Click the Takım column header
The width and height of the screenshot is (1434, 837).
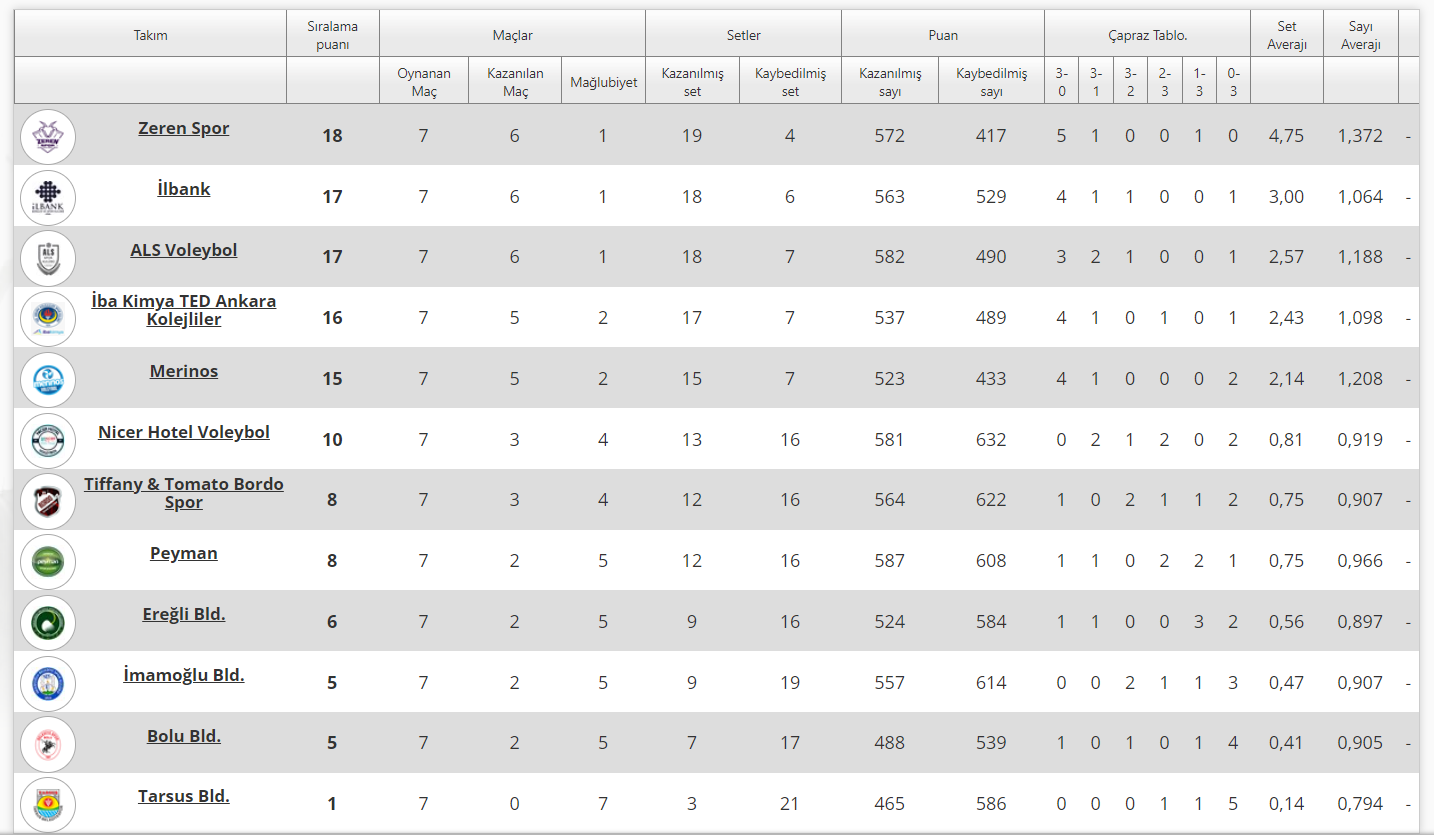[x=151, y=35]
